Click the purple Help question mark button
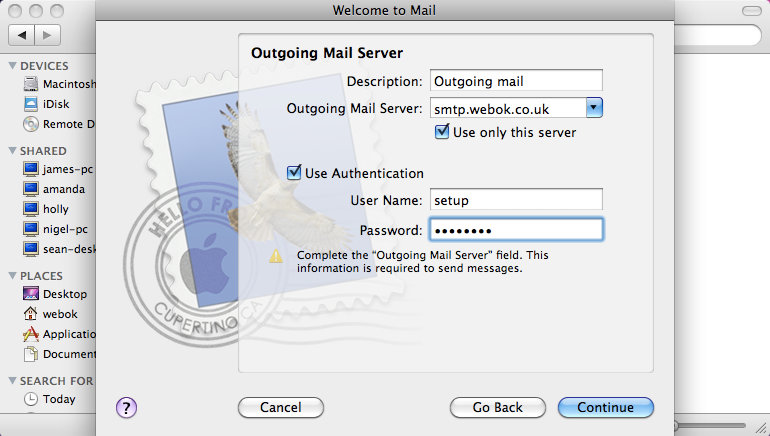This screenshot has width=770, height=436. point(126,408)
